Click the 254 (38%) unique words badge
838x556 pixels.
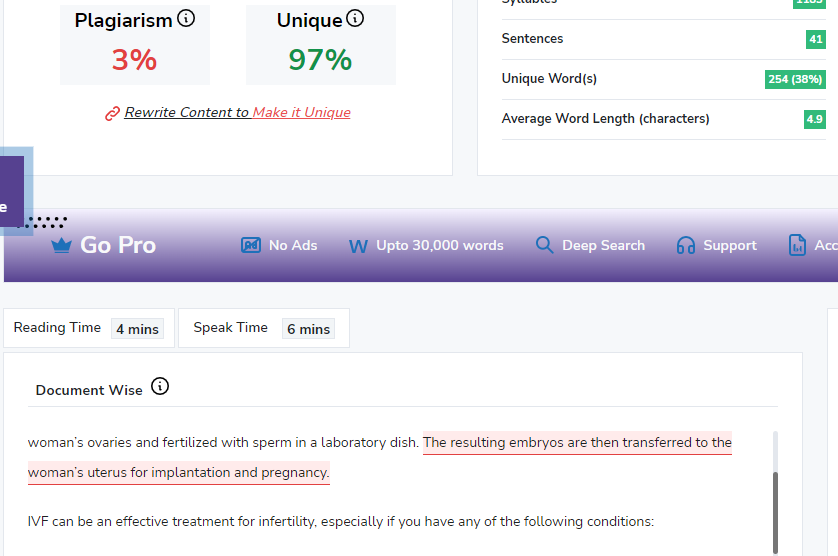click(795, 79)
